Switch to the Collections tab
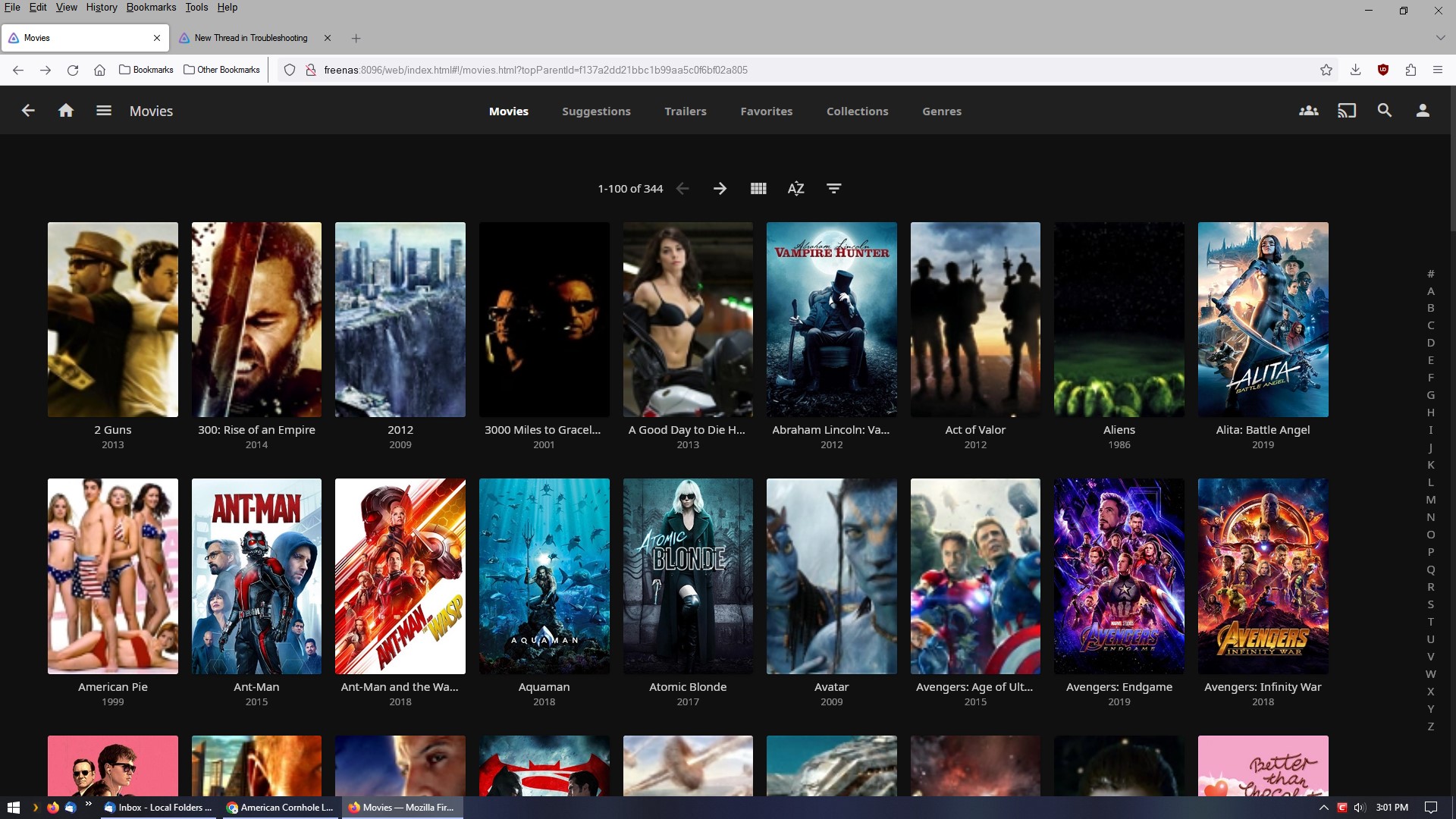This screenshot has width=1456, height=819. click(x=857, y=111)
